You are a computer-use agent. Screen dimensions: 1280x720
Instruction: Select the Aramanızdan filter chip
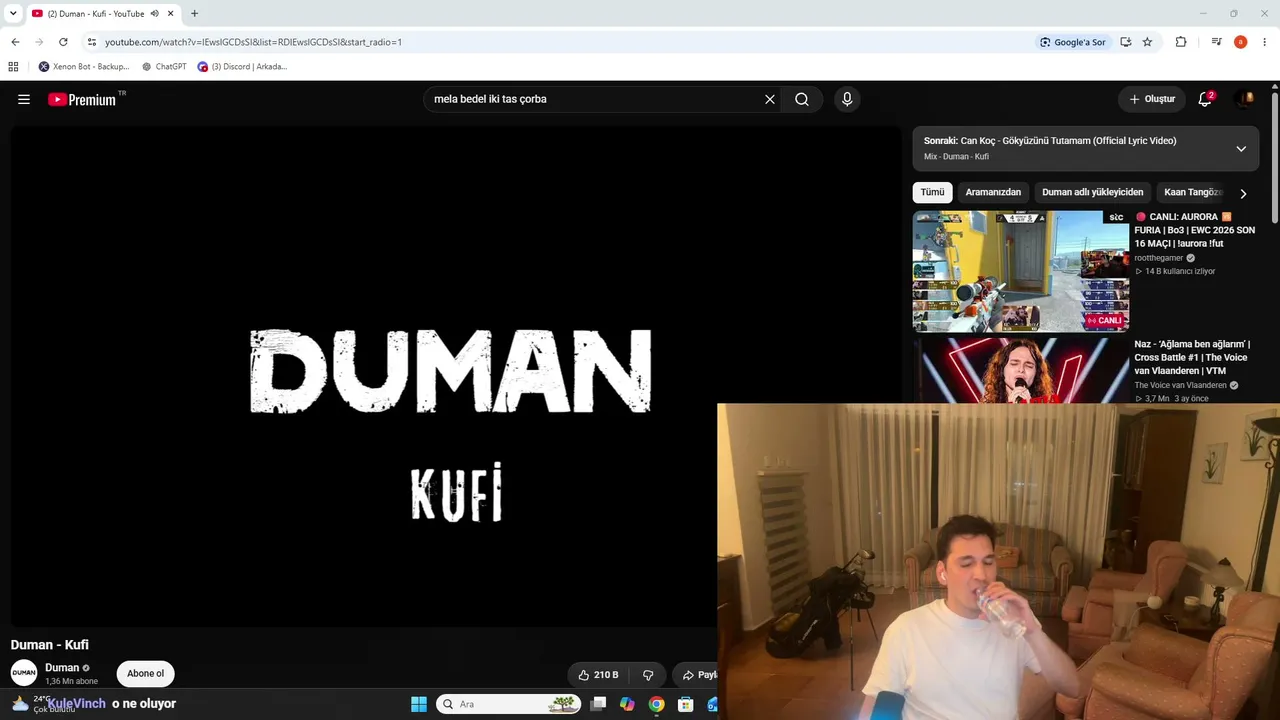point(993,192)
